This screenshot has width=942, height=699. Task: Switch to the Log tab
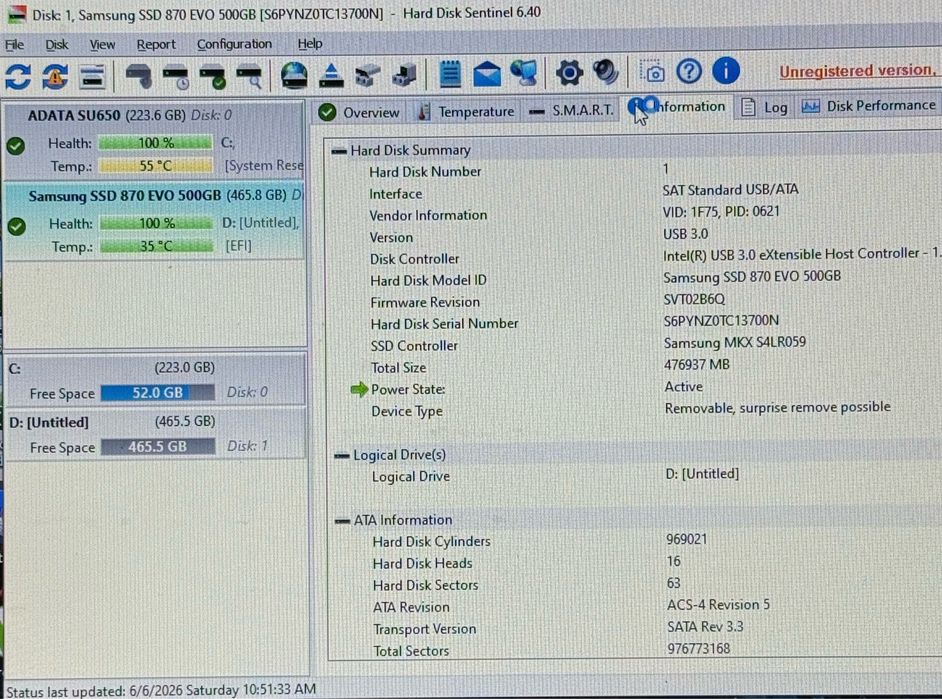[764, 107]
